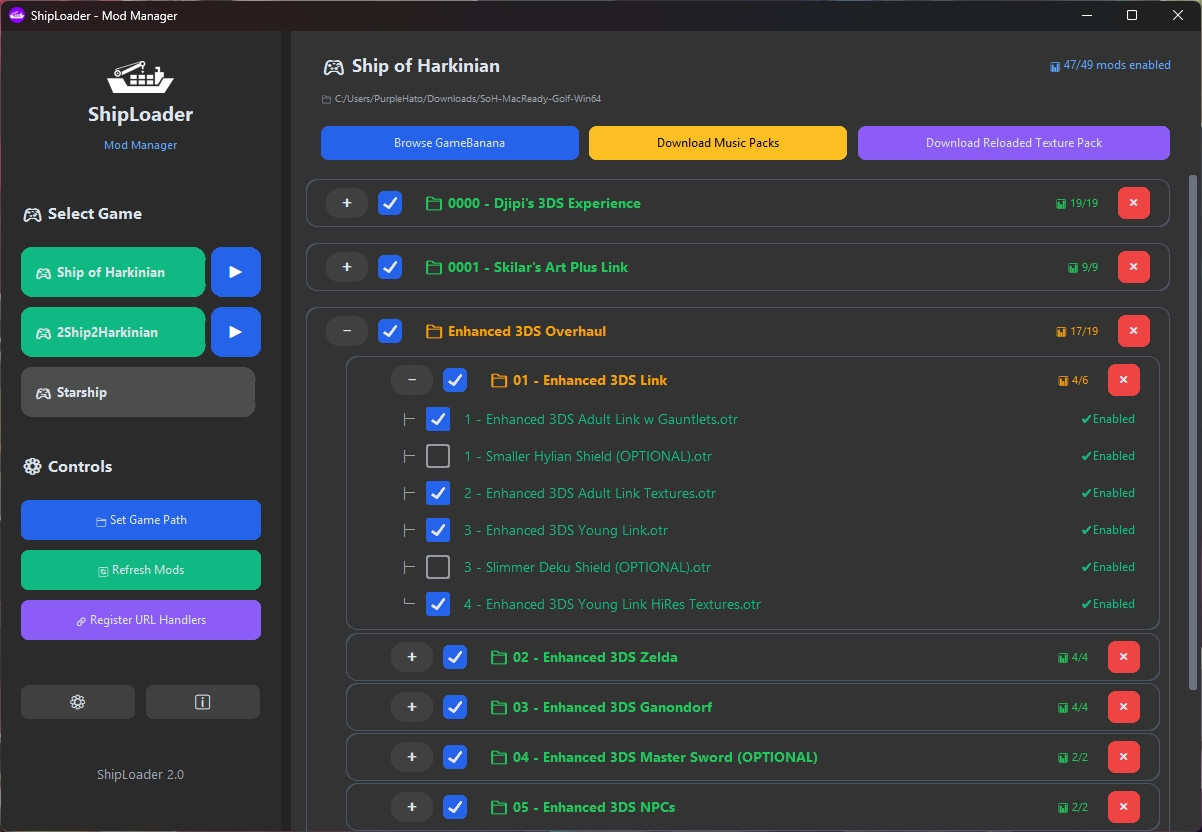
Task: Expand the 0000 - Djipi's 3DS Experience pack
Action: pyautogui.click(x=346, y=203)
